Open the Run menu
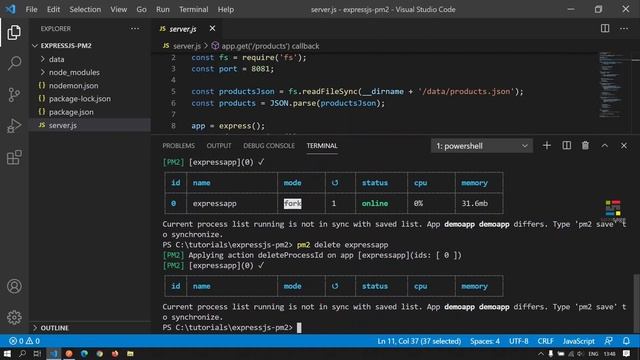The width and height of the screenshot is (640, 360). pos(162,9)
